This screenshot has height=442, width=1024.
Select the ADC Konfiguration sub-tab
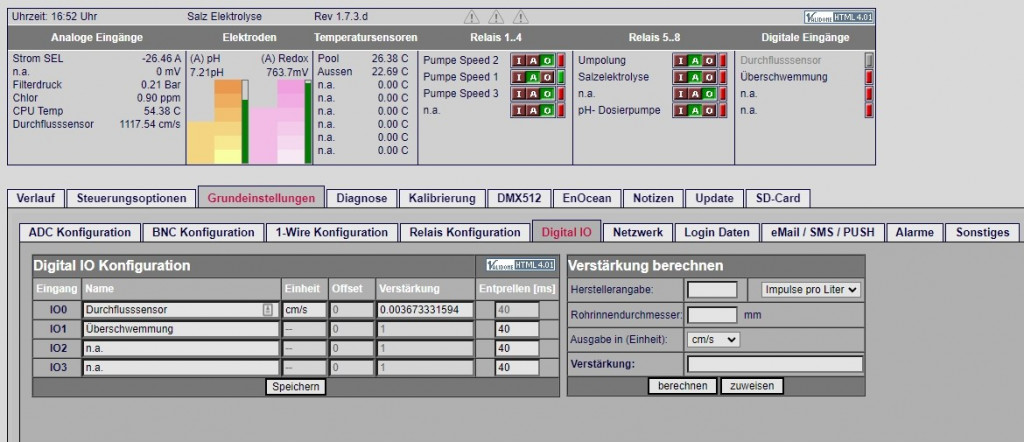[x=80, y=232]
